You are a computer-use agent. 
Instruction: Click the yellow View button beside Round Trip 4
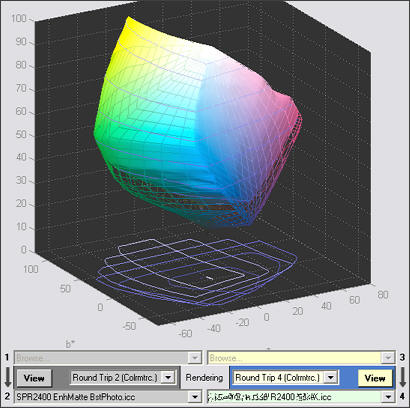(x=375, y=378)
